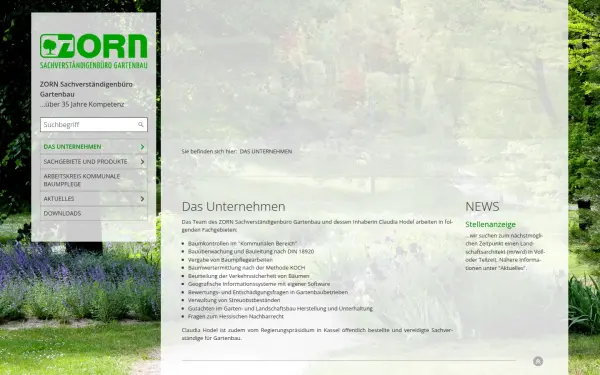Click list item 'Bauüberwachung und Bauleitung nach DIN 18920'
Viewport: 600px width, 375px height.
251,251
